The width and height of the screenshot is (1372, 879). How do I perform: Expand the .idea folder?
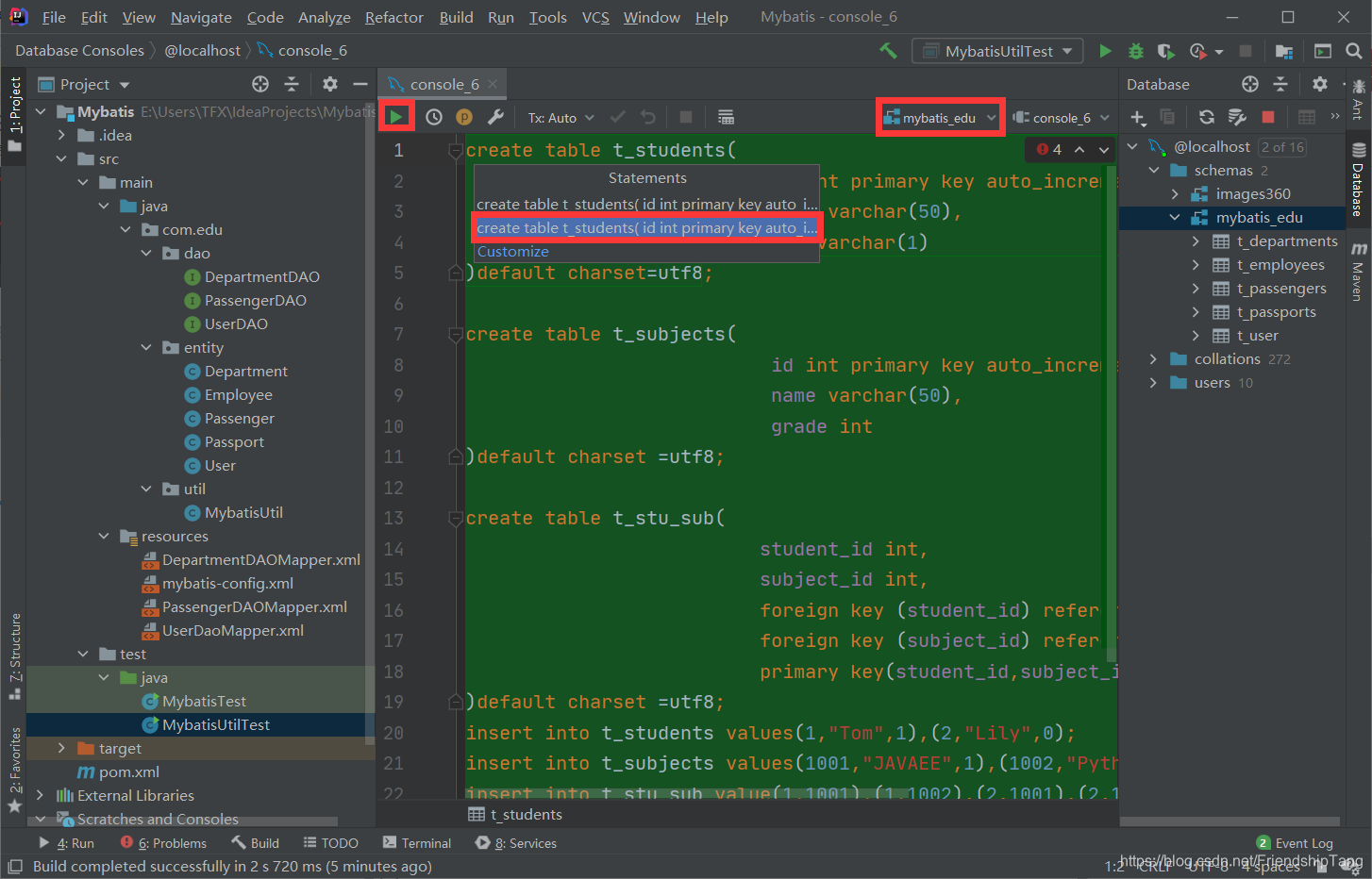61,136
